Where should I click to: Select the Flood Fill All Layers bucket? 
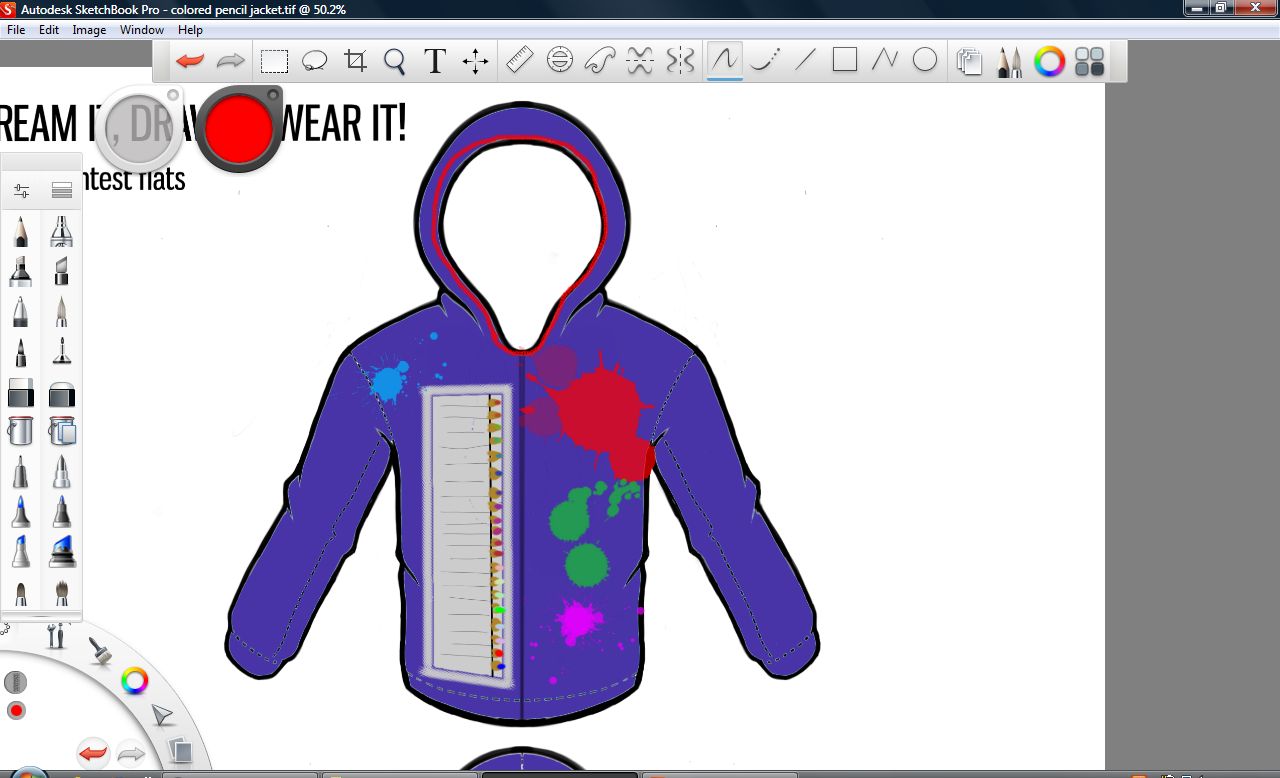62,431
